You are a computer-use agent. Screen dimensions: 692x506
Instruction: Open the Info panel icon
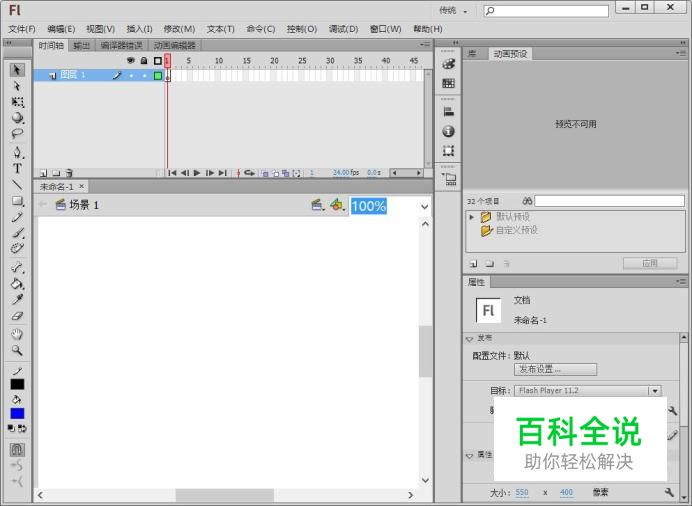click(x=448, y=131)
